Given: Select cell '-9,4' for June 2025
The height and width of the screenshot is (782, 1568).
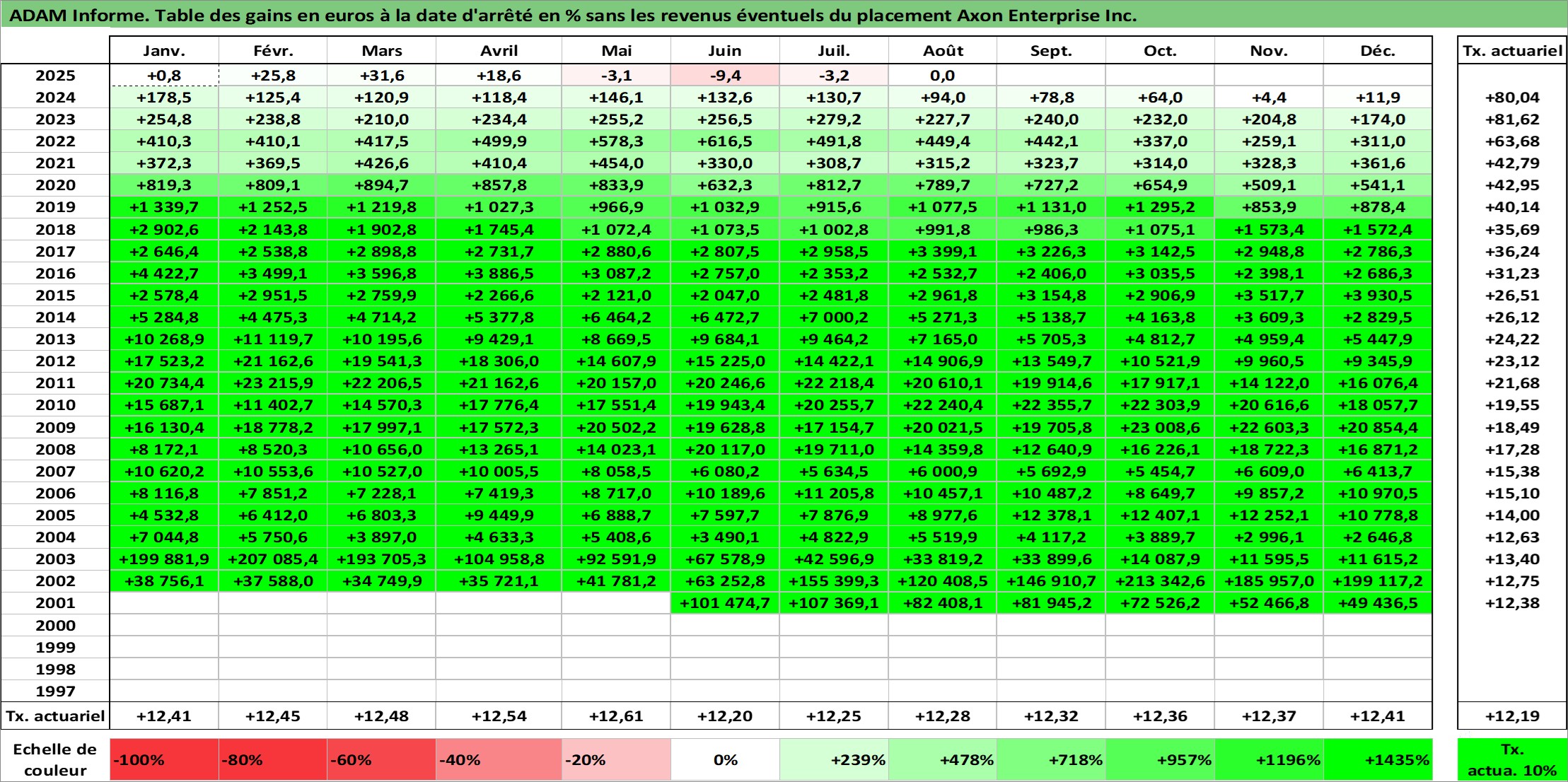Looking at the screenshot, I should point(725,76).
